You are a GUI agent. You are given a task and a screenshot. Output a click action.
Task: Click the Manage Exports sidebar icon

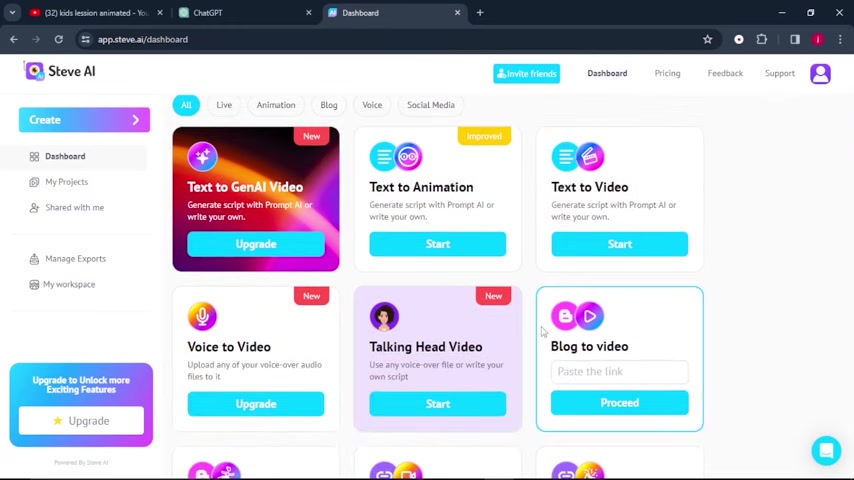34,259
